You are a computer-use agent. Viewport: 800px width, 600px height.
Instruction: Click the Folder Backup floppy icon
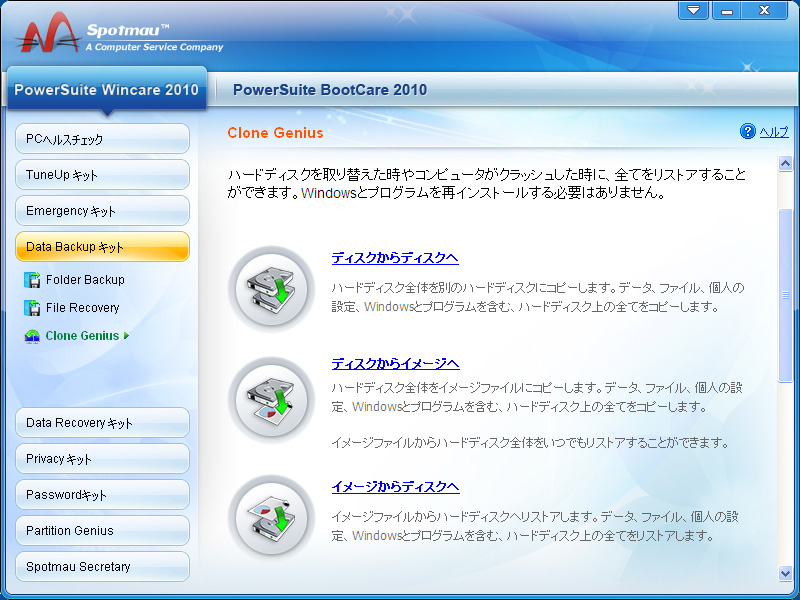coord(32,280)
